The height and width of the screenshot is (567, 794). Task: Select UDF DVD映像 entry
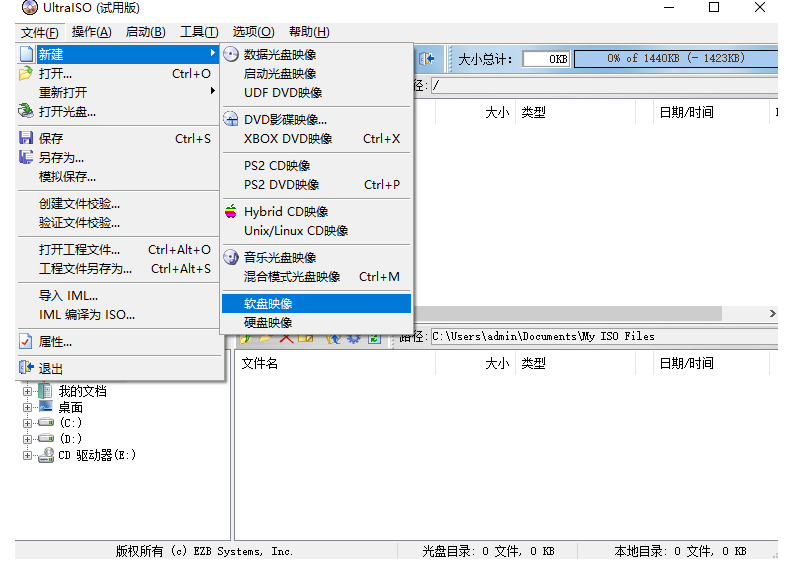(x=316, y=93)
